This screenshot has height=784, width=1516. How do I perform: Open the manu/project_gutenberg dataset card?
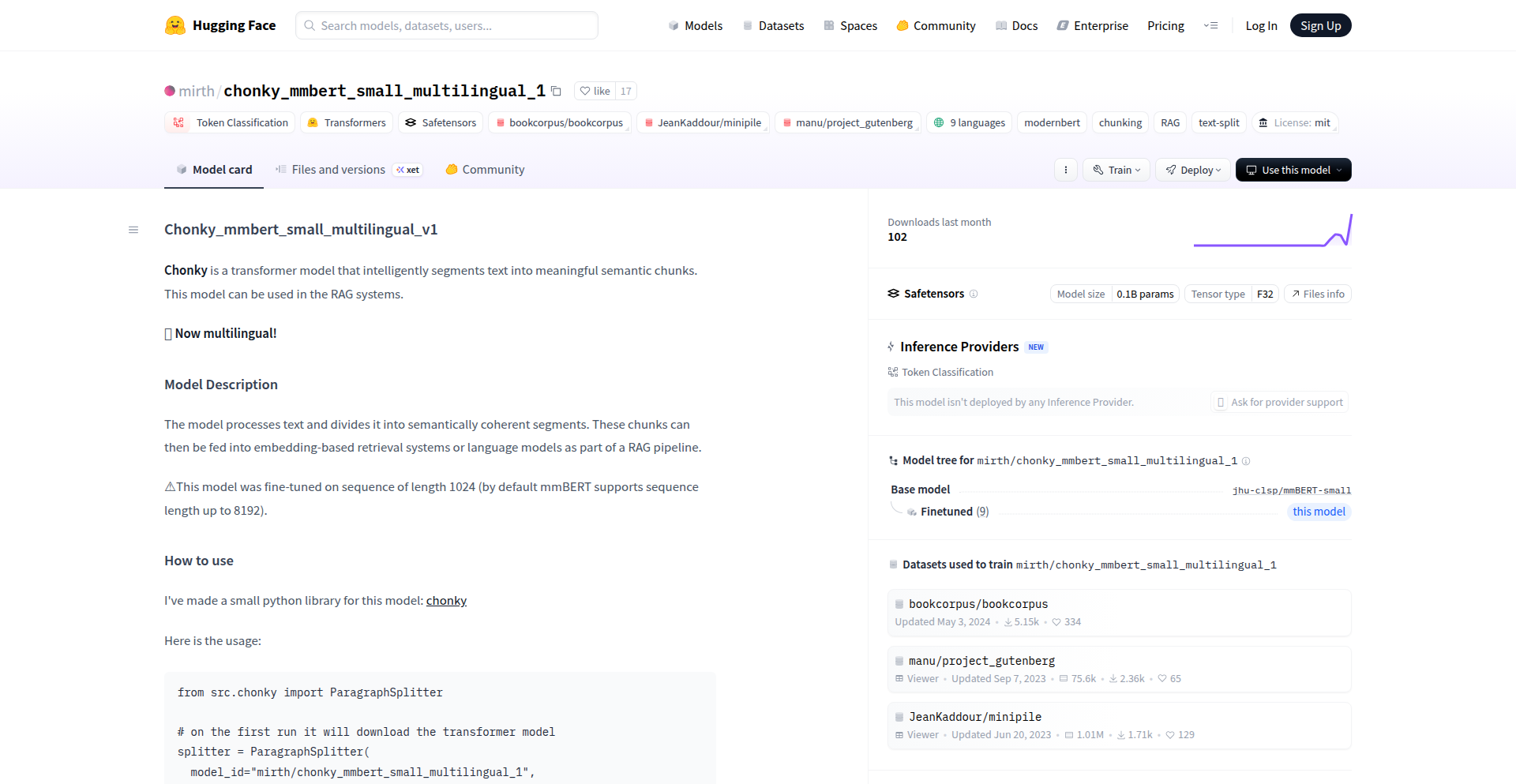point(1119,670)
